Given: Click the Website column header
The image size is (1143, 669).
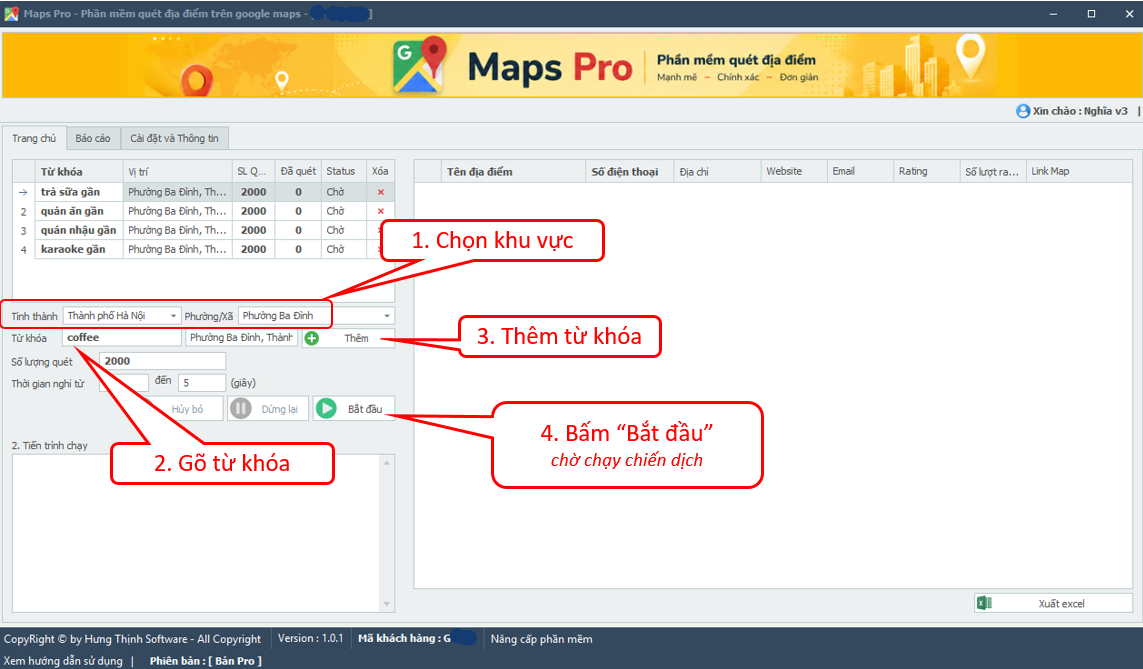Looking at the screenshot, I should [794, 172].
